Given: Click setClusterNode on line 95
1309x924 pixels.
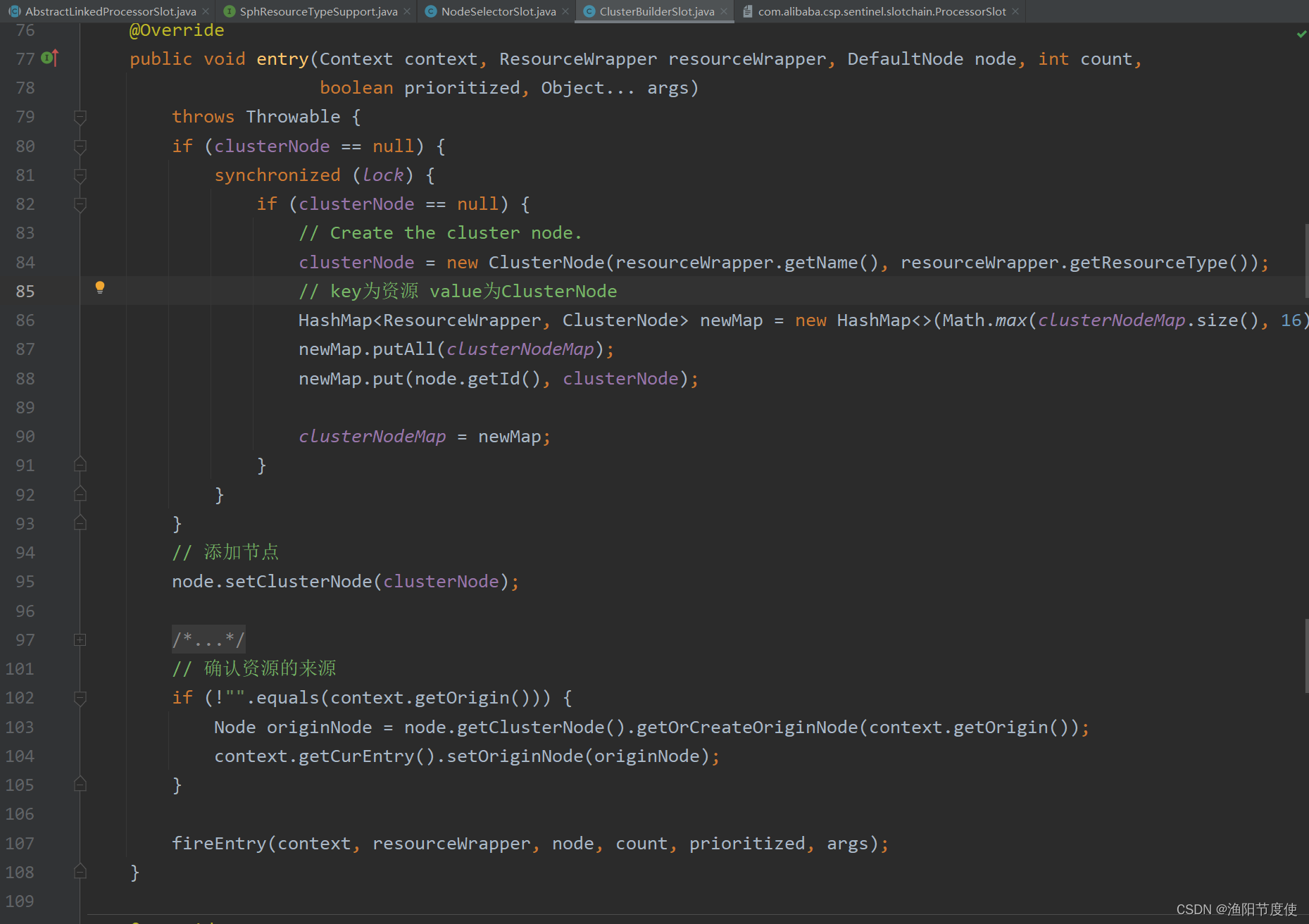Looking at the screenshot, I should coord(299,581).
